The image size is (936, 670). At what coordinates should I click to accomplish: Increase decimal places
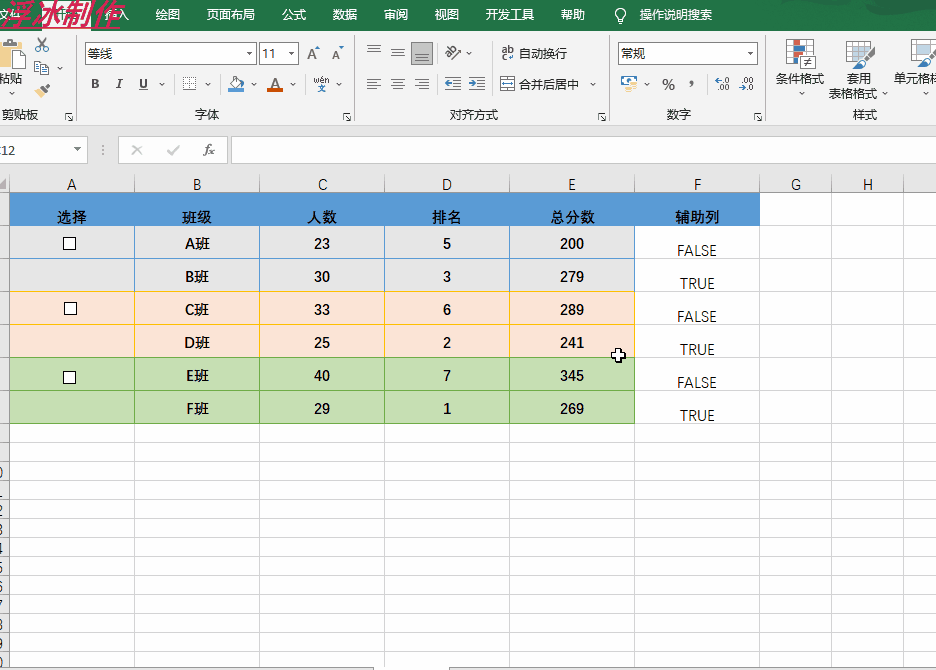[x=722, y=84]
